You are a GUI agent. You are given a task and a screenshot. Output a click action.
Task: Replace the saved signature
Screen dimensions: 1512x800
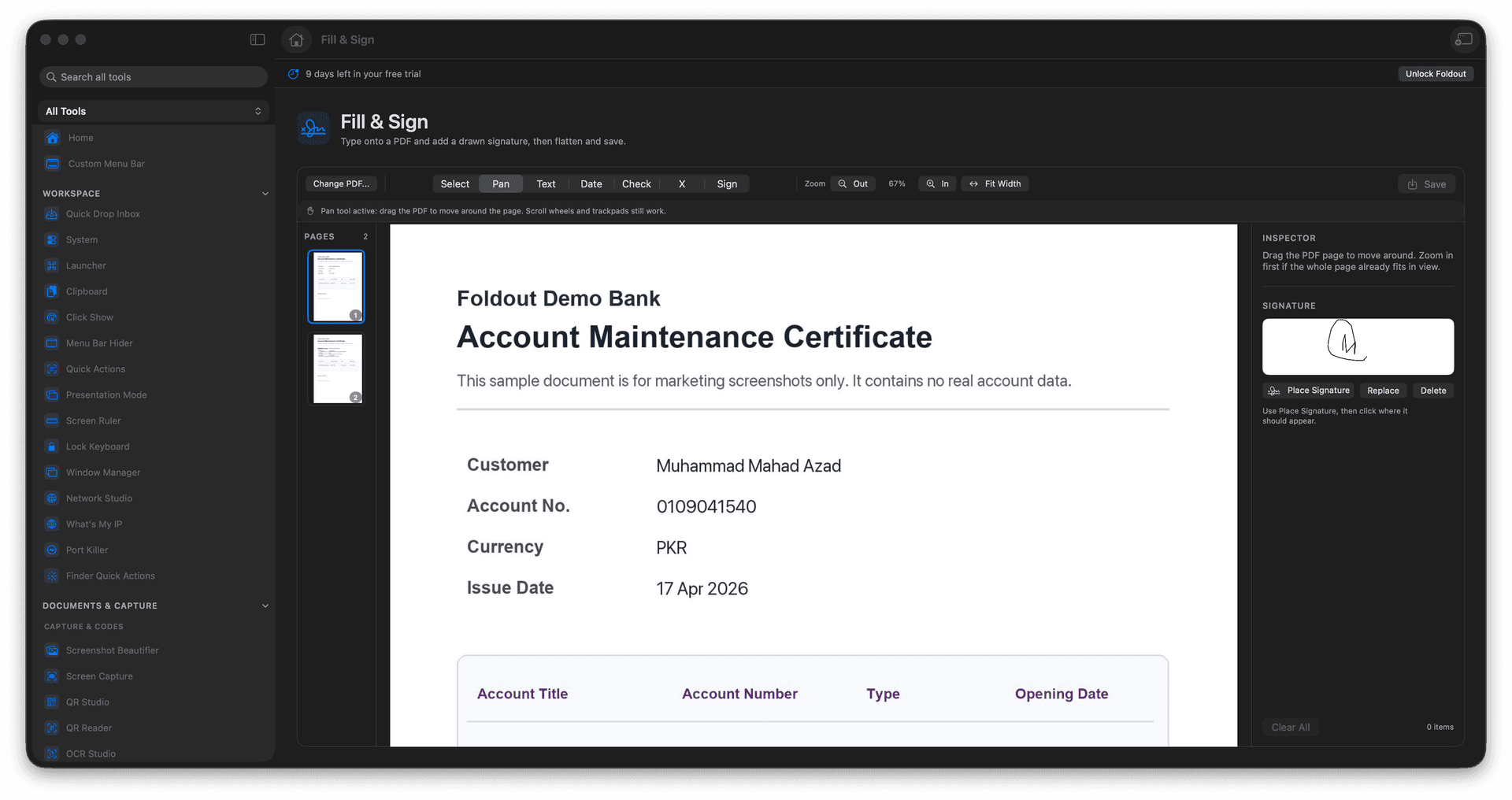1383,391
